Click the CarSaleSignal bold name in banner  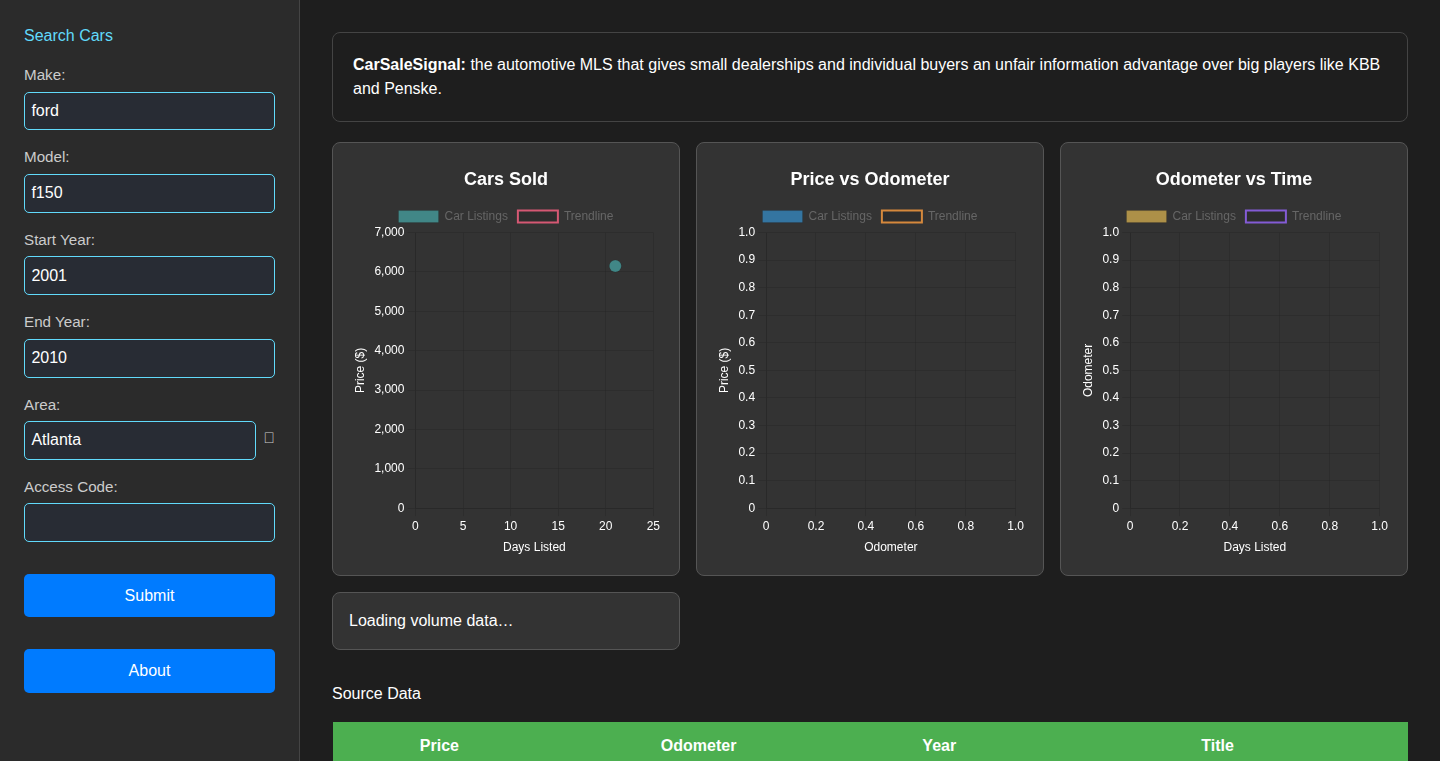pyautogui.click(x=409, y=64)
